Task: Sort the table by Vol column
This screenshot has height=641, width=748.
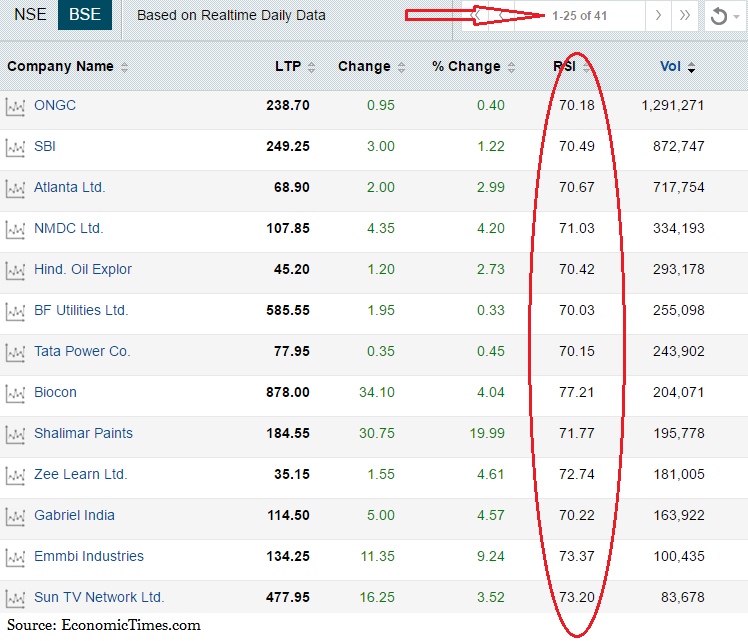Action: (677, 66)
